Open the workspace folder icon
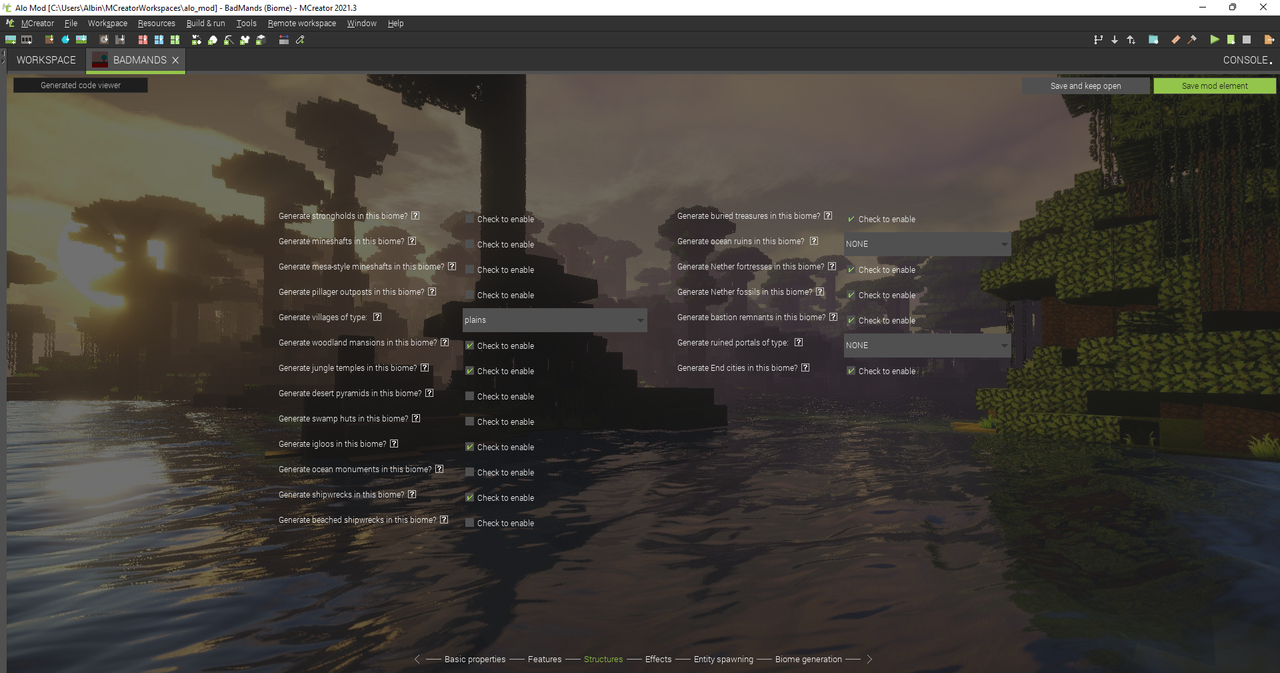This screenshot has width=1280, height=673. (1153, 40)
